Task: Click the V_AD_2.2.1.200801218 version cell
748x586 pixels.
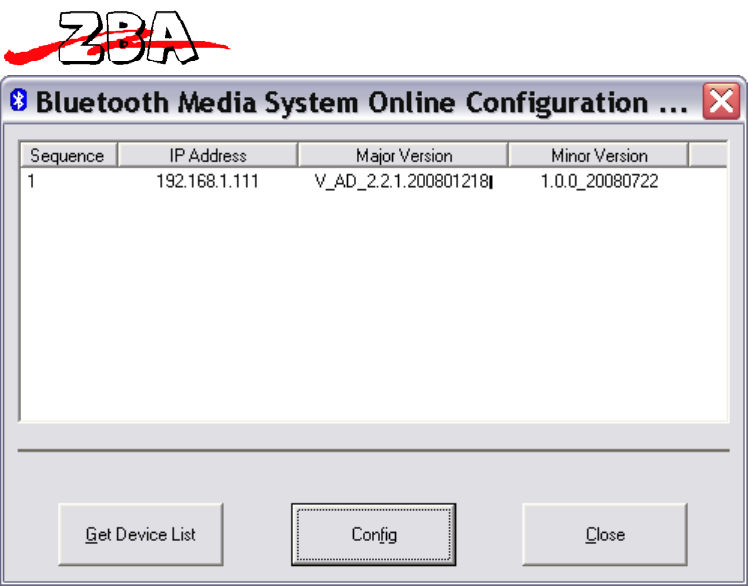Action: point(402,181)
